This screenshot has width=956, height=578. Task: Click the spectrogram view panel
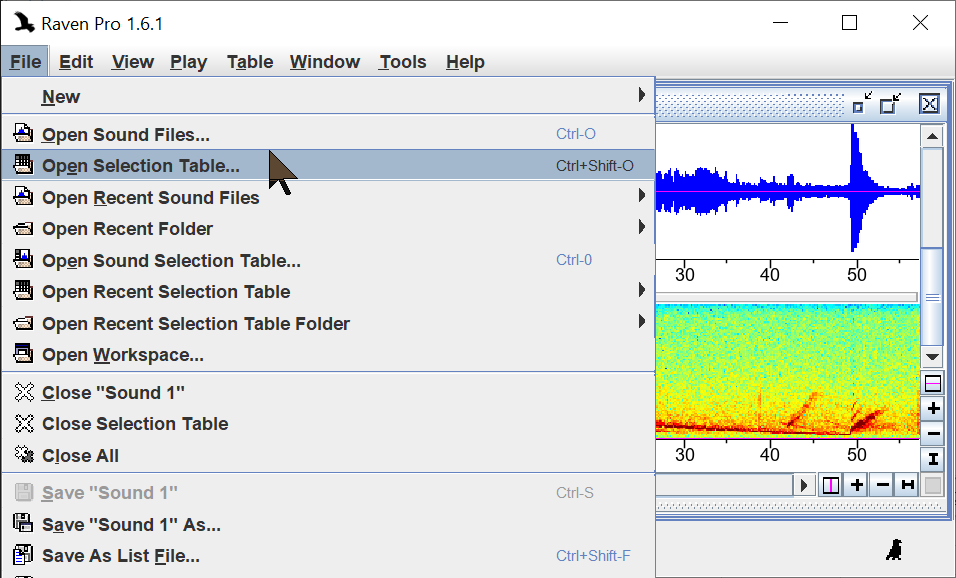[x=788, y=371]
